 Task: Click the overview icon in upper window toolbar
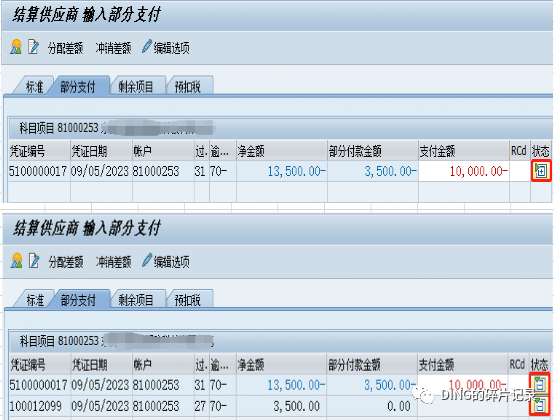tap(16, 47)
